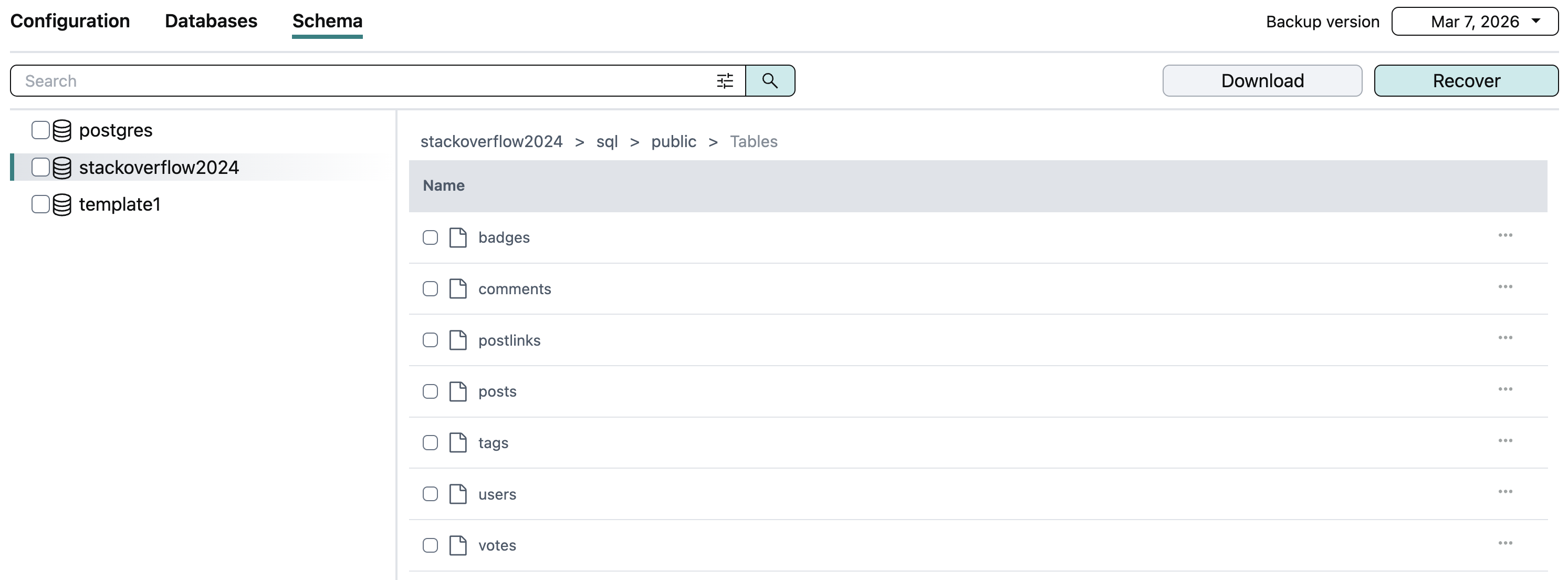This screenshot has width=1568, height=580.
Task: Open more options for badges row
Action: point(1504,235)
